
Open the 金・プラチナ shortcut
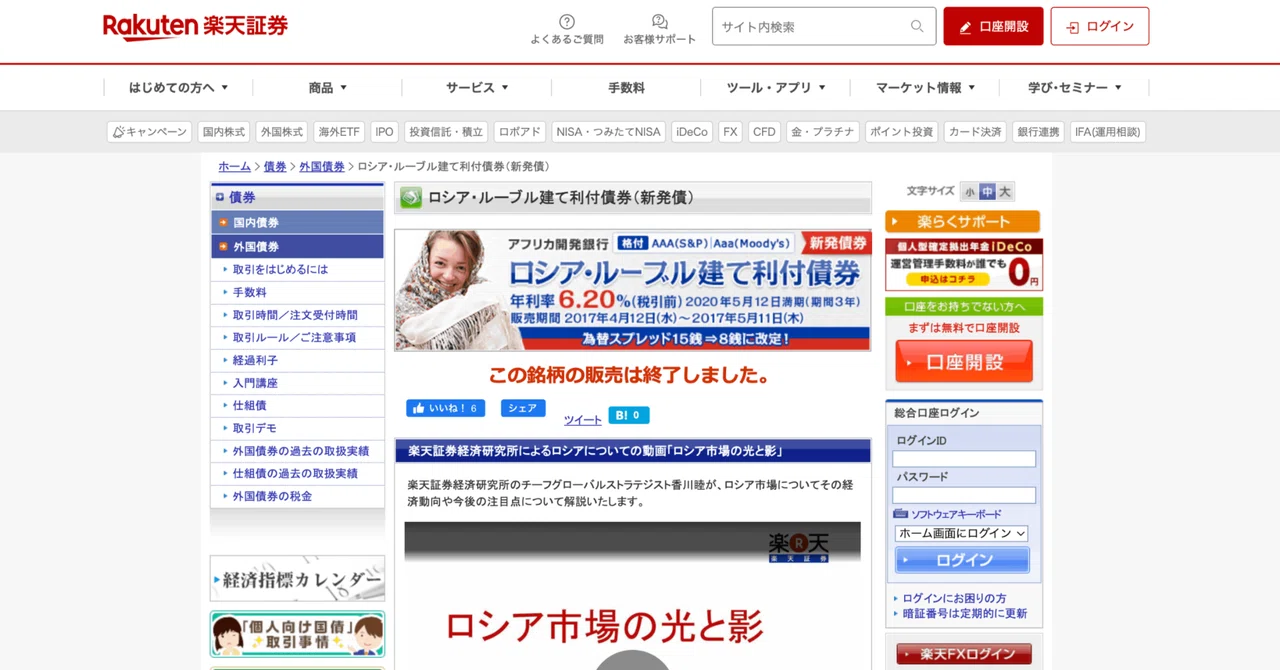point(823,132)
